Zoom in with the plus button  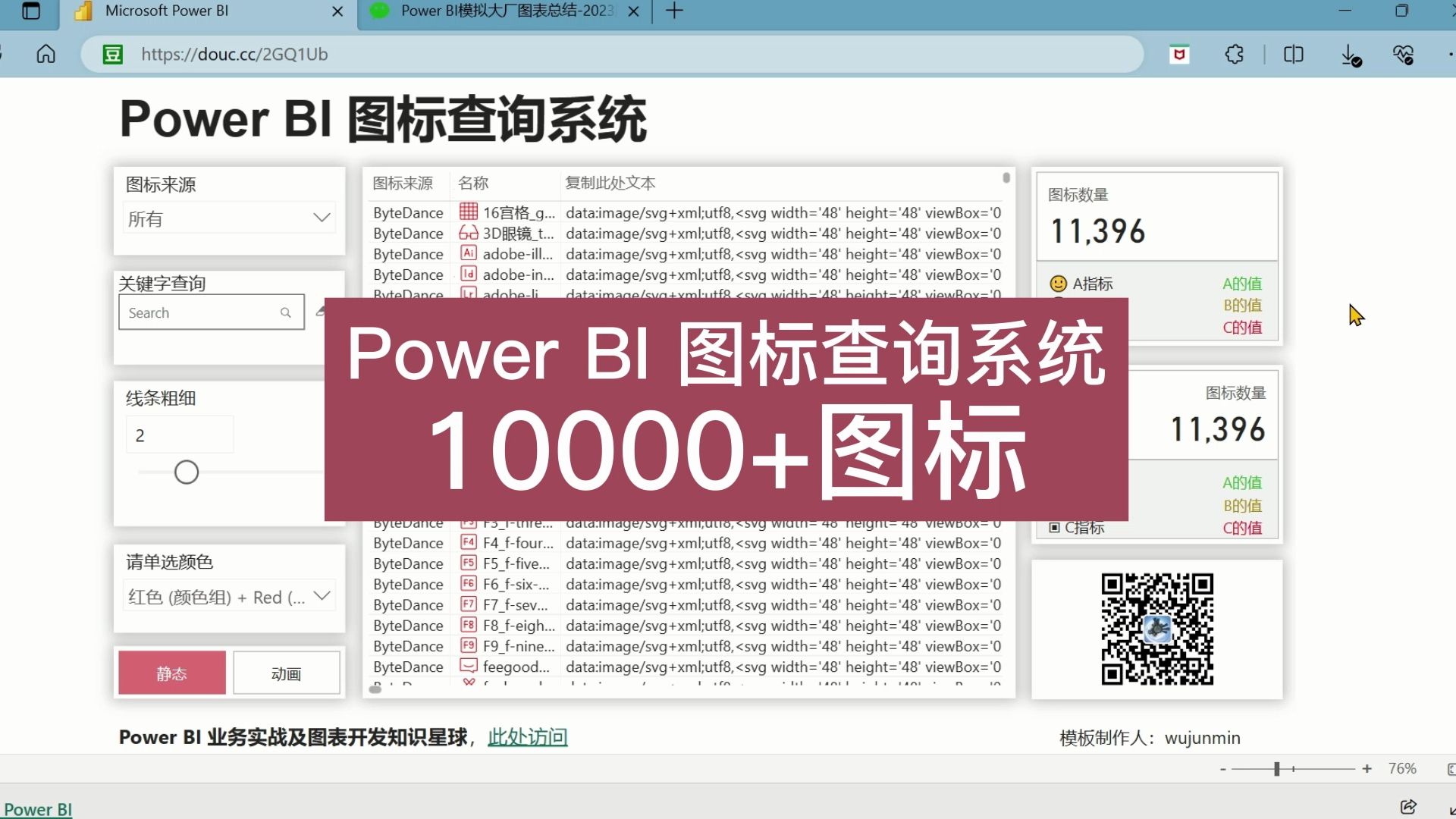coord(1367,769)
